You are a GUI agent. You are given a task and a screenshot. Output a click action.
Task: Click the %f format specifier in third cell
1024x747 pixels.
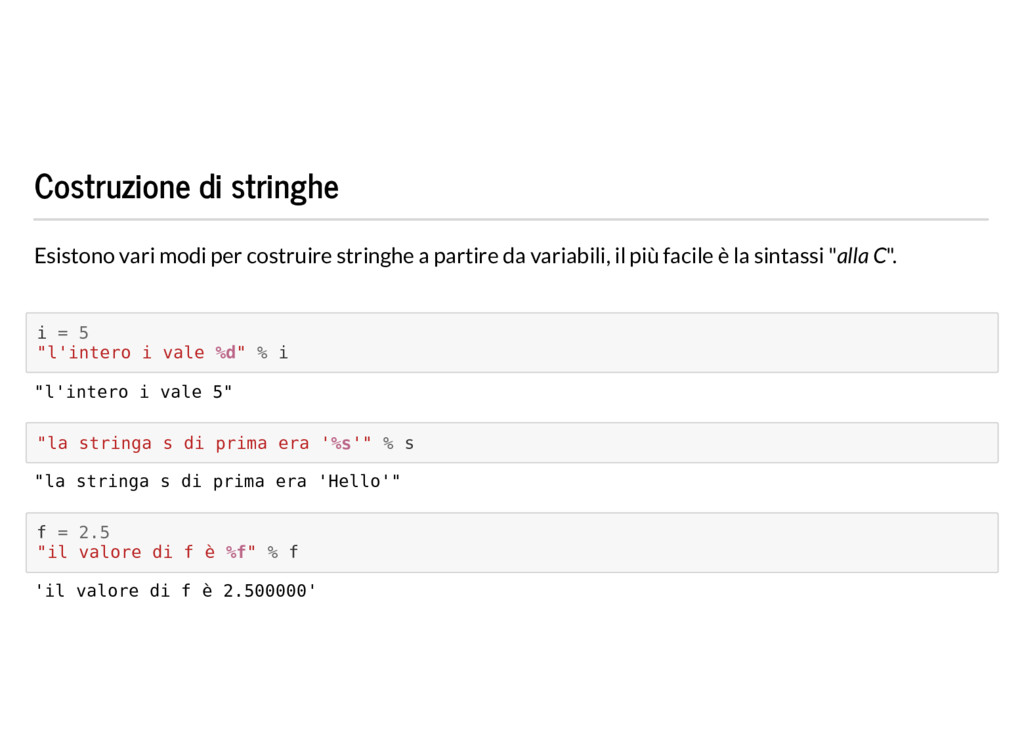236,552
